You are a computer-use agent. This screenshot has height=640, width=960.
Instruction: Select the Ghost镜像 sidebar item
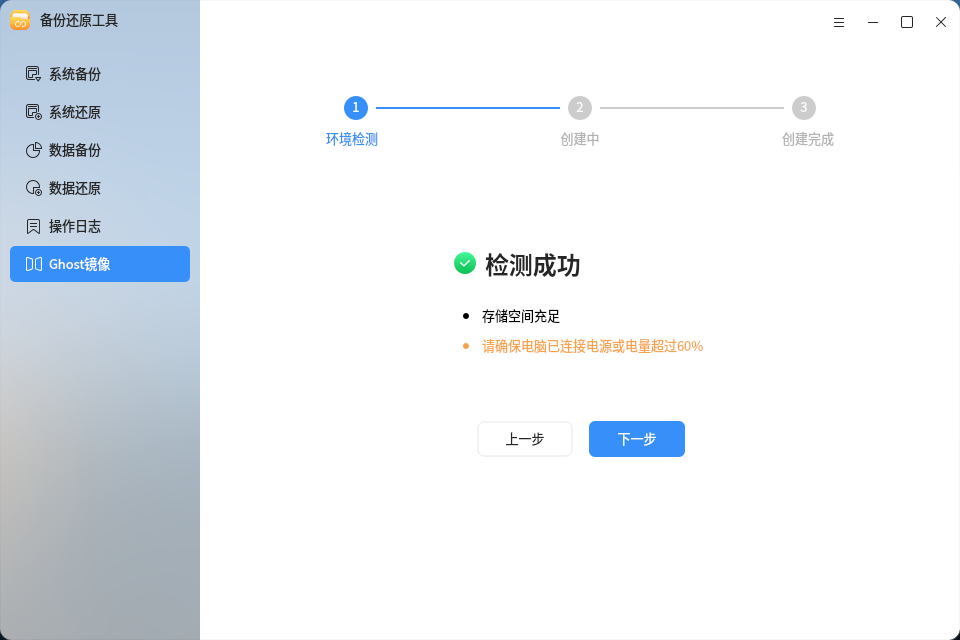click(x=100, y=264)
